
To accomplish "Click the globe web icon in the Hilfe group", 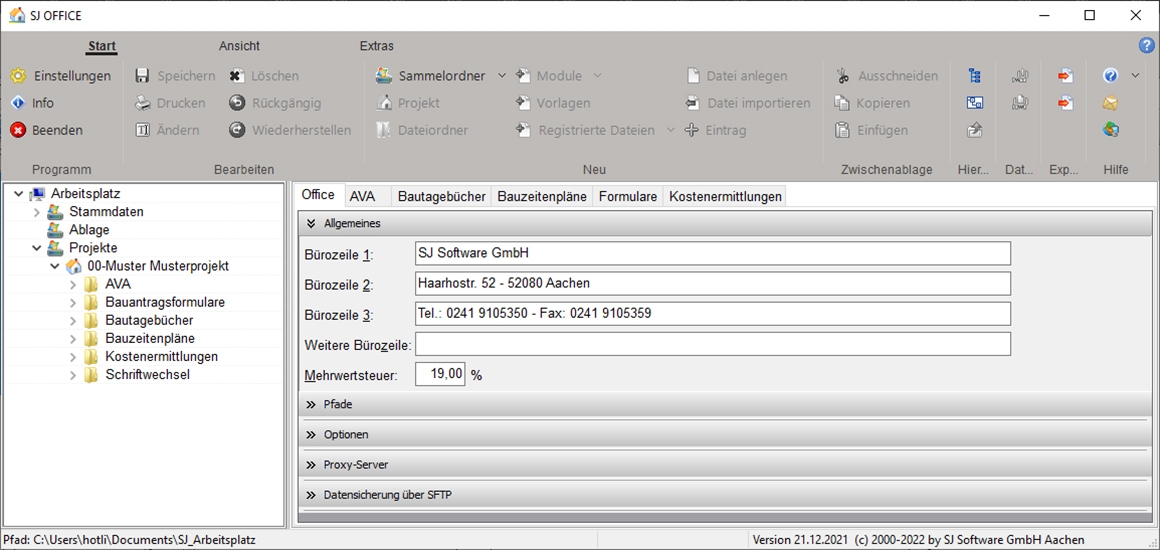I will coord(1110,130).
